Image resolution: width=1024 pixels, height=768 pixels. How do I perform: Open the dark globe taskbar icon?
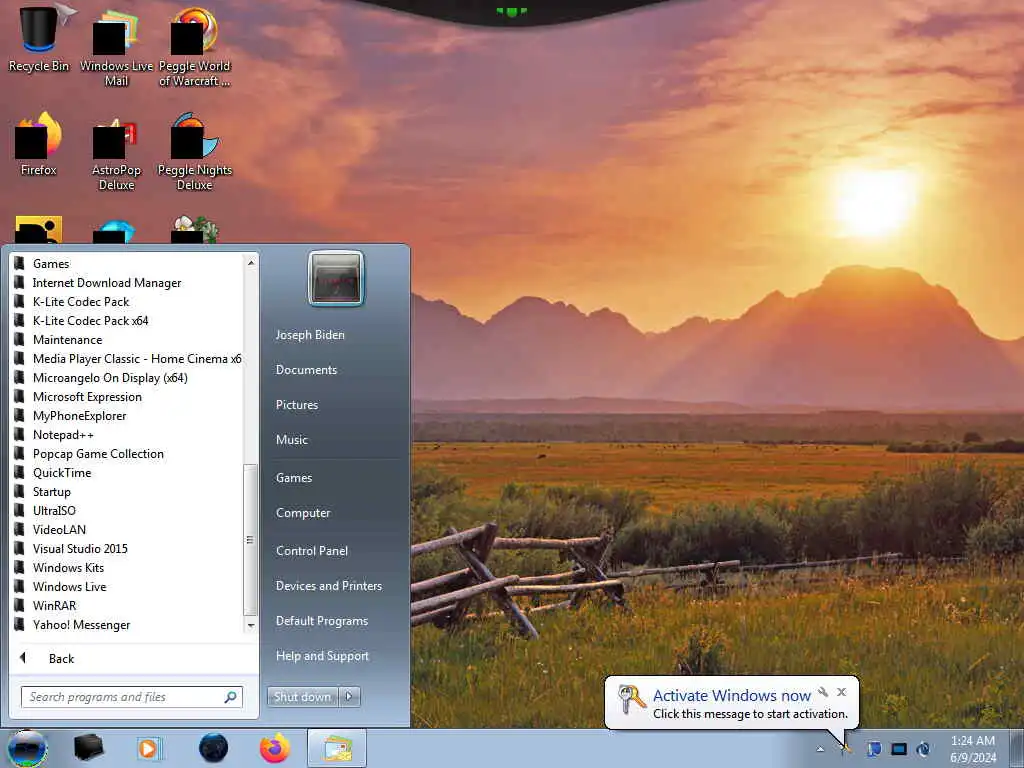[x=213, y=748]
